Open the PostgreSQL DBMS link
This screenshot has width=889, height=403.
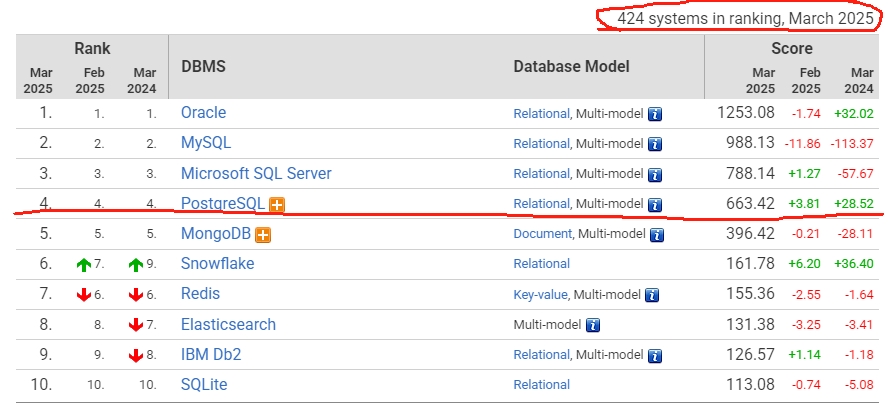pyautogui.click(x=223, y=203)
